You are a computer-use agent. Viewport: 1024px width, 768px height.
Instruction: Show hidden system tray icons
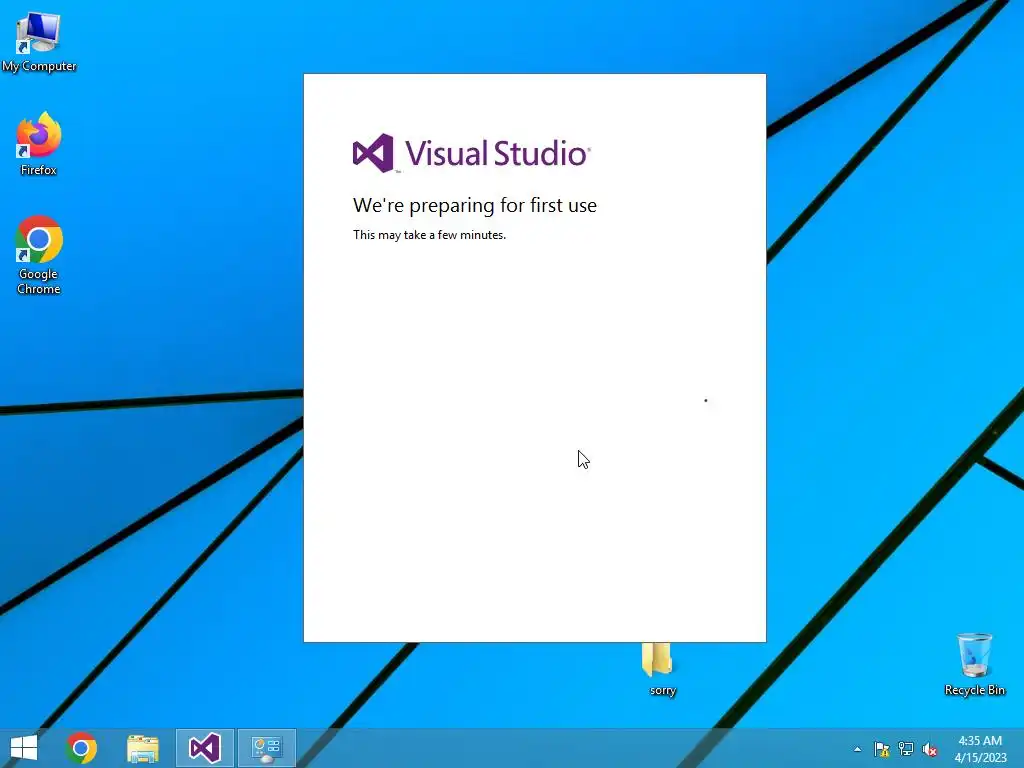tap(857, 749)
